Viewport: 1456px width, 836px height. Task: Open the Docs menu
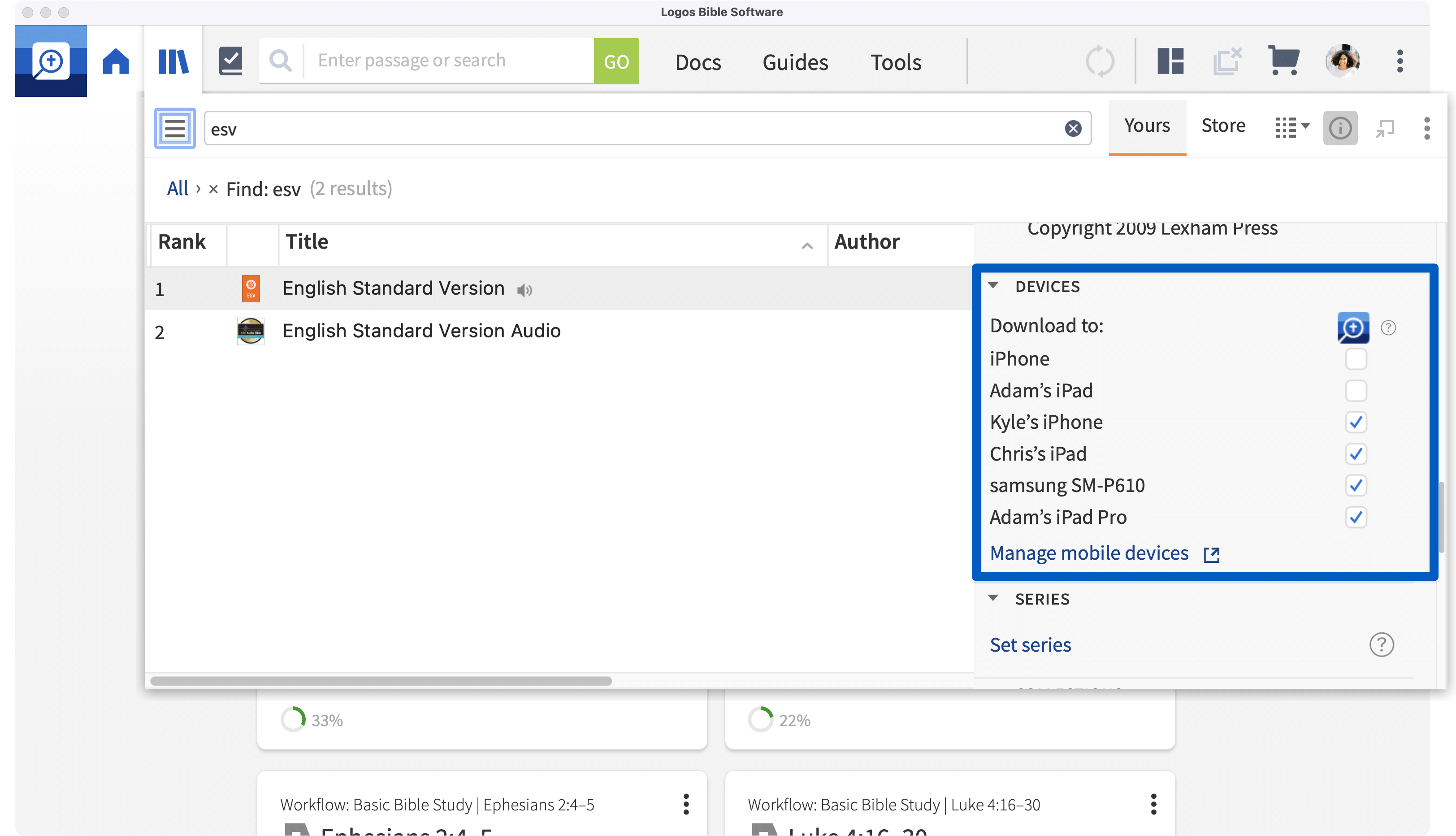698,62
